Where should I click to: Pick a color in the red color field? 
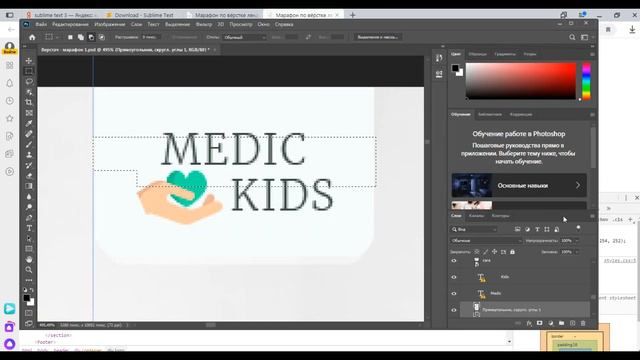521,81
